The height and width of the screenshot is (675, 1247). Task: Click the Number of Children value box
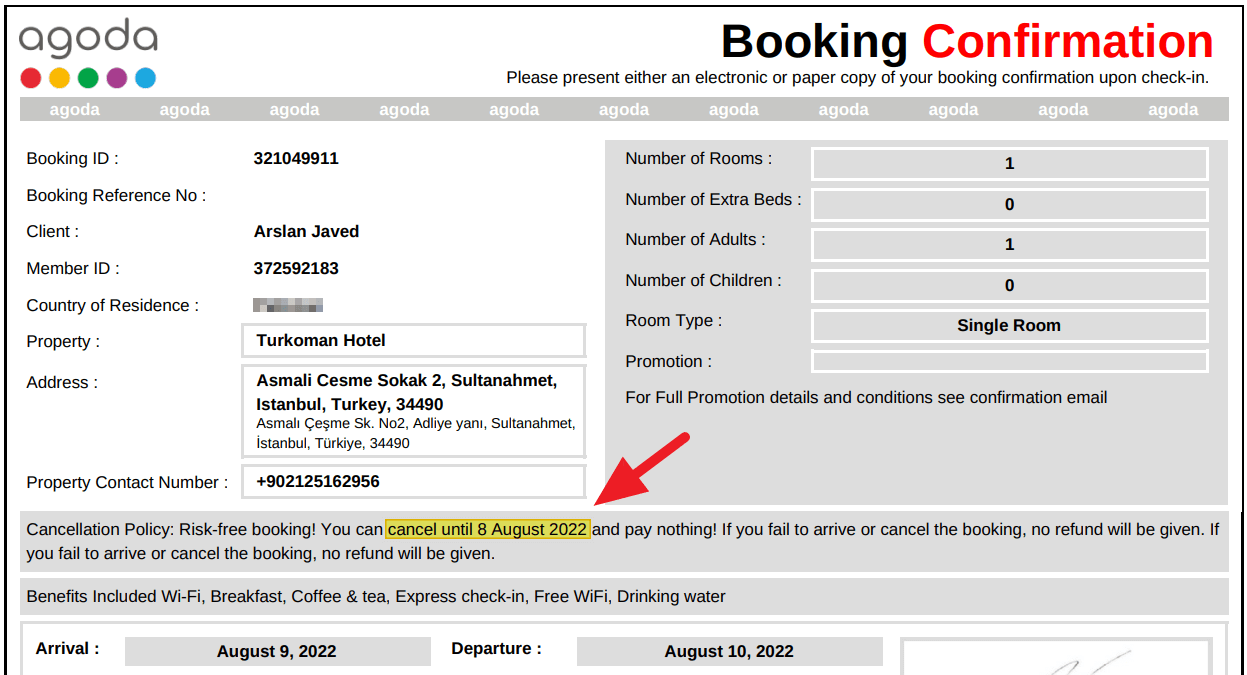1009,285
